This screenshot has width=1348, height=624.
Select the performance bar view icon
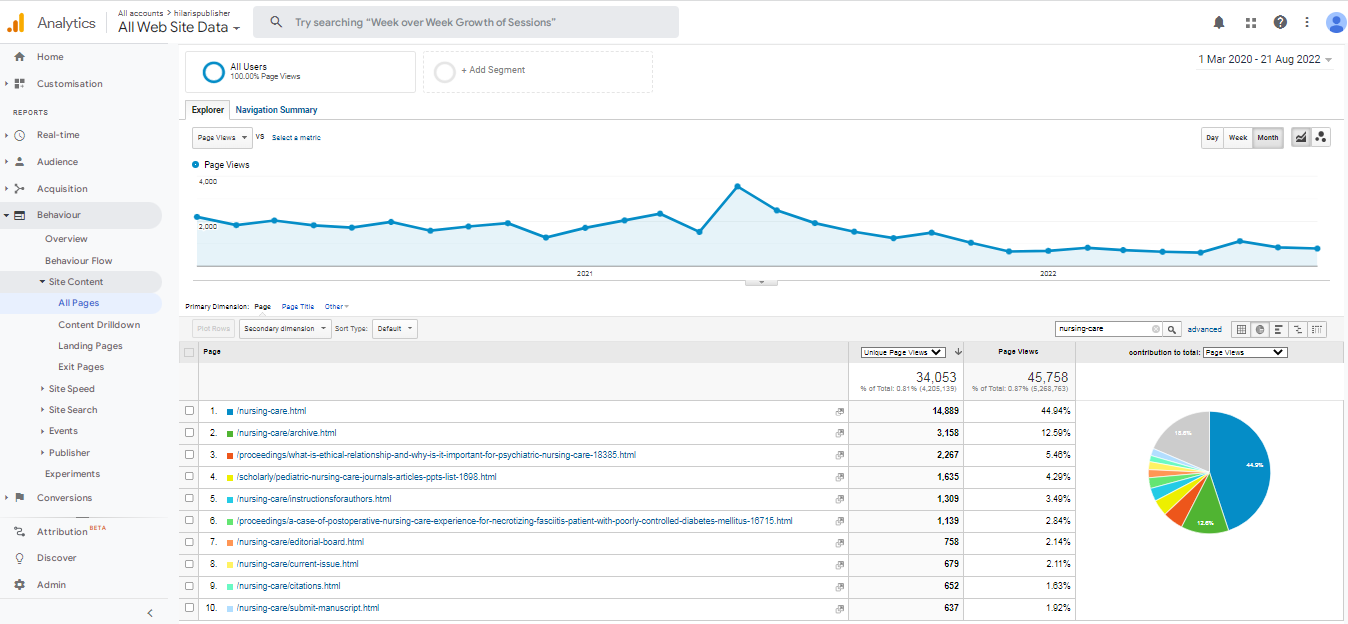[1279, 329]
